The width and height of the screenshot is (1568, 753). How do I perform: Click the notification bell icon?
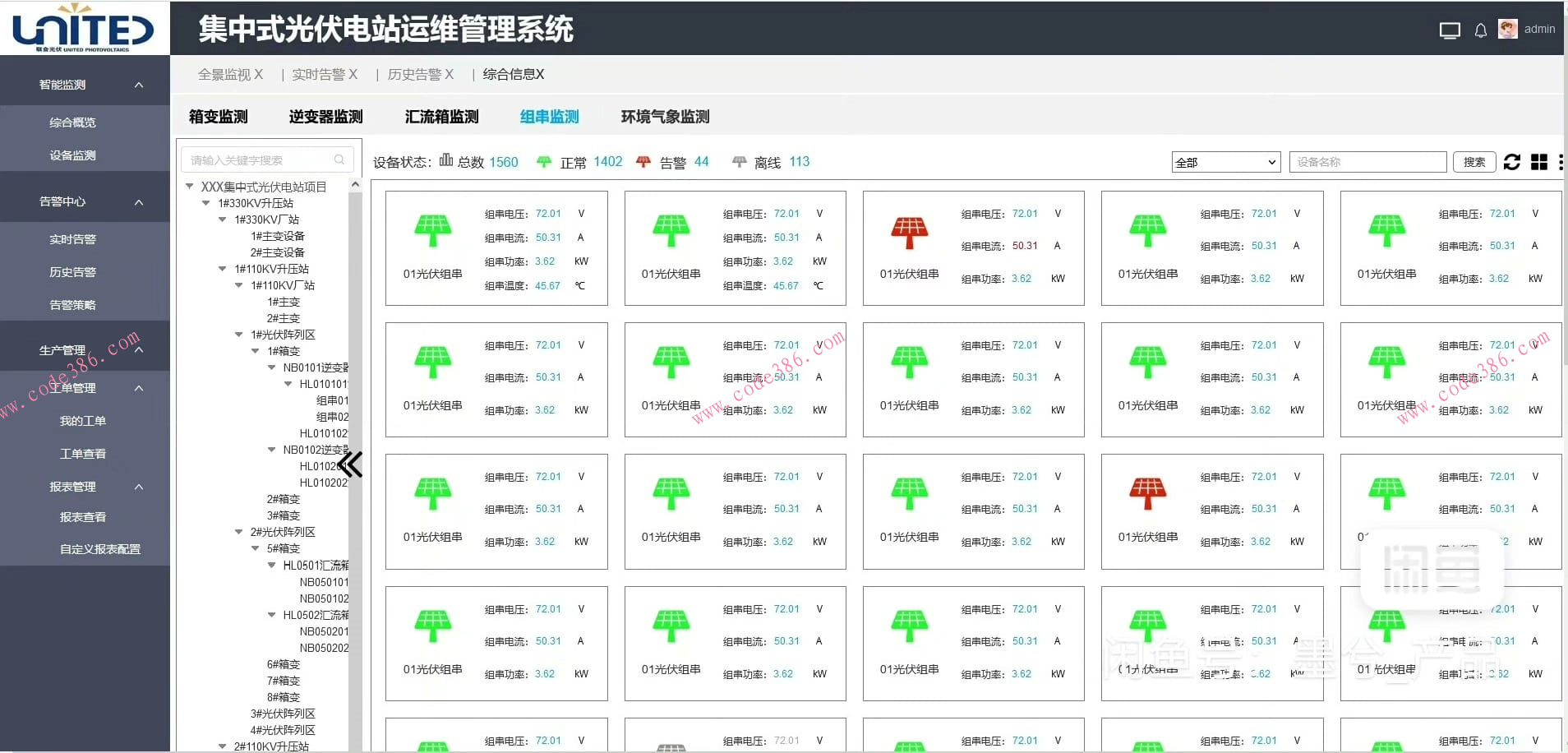point(1480,30)
